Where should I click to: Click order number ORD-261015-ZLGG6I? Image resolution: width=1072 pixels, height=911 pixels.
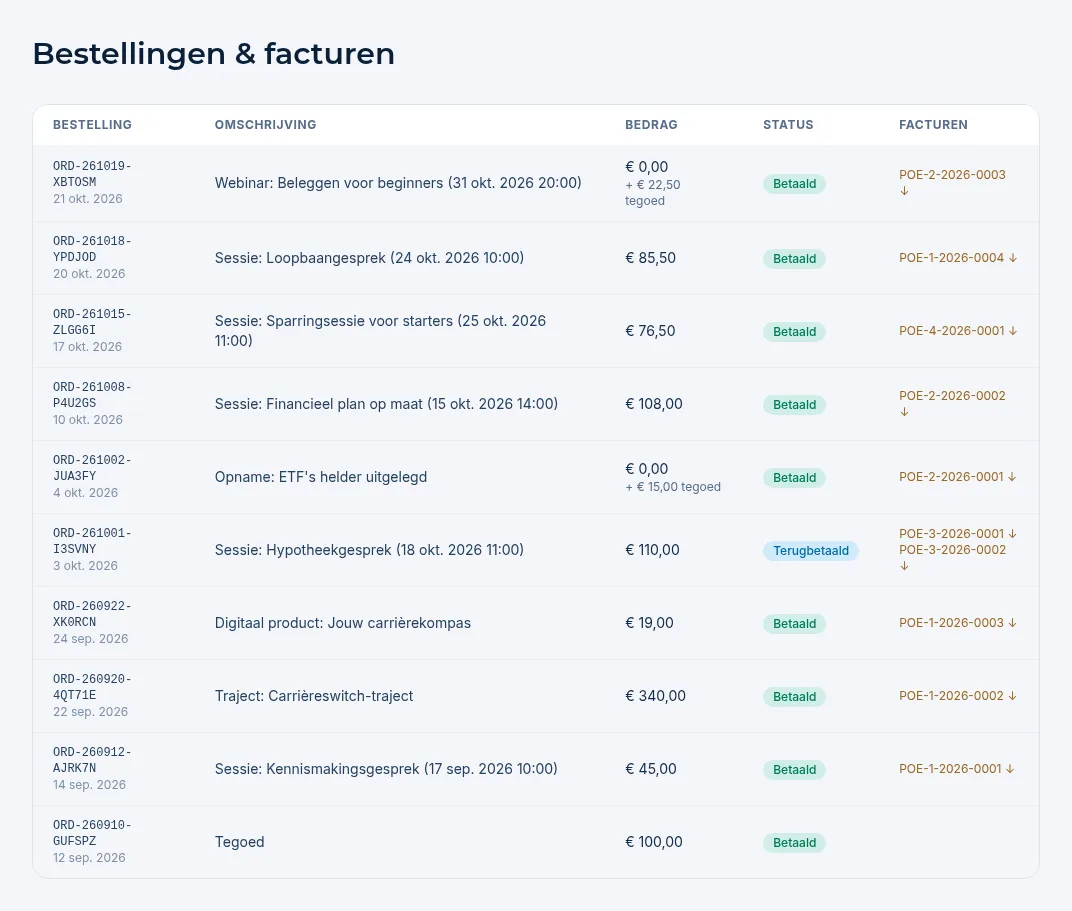tap(92, 322)
